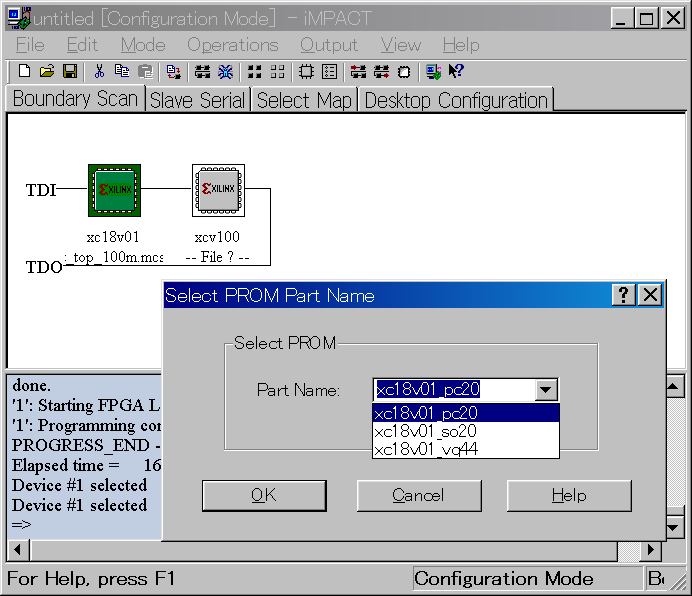Click the blue bug debug chain icon

coord(226,72)
